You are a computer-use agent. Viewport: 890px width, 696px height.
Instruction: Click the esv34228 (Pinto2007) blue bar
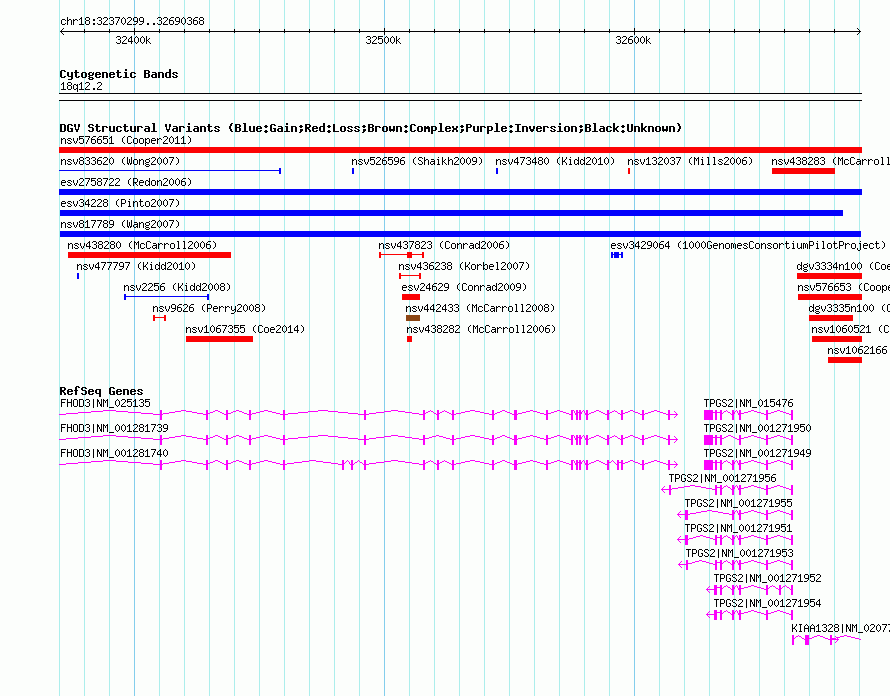pos(451,213)
